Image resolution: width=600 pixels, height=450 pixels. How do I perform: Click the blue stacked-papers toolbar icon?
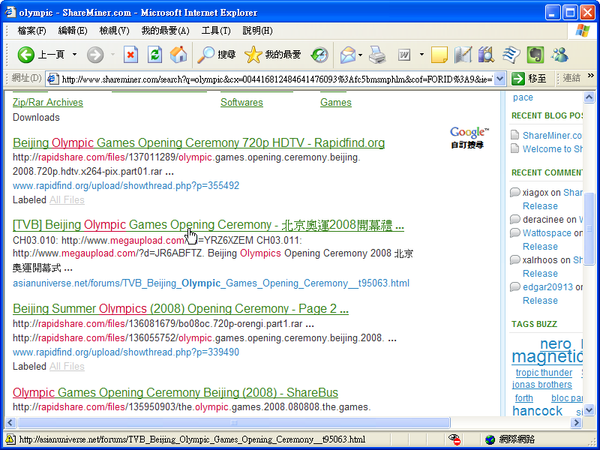coord(511,55)
